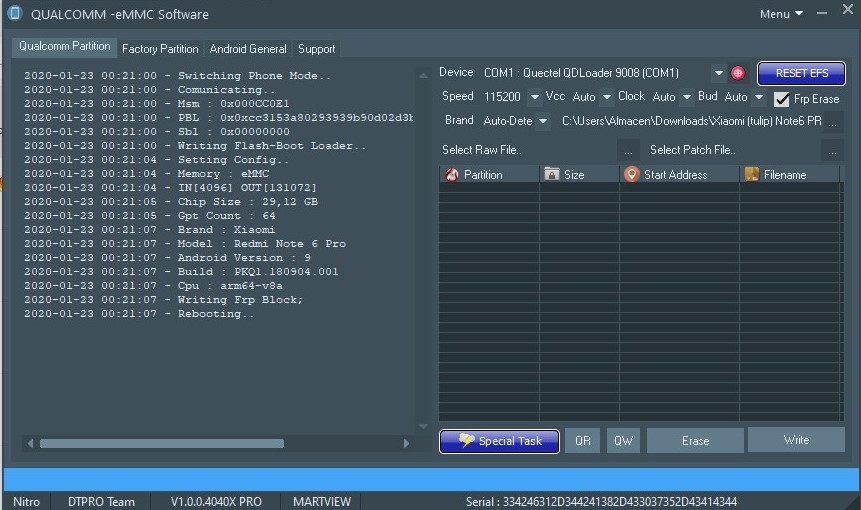This screenshot has height=510, width=861.
Task: Click the Partition column header icon
Action: pyautogui.click(x=451, y=175)
